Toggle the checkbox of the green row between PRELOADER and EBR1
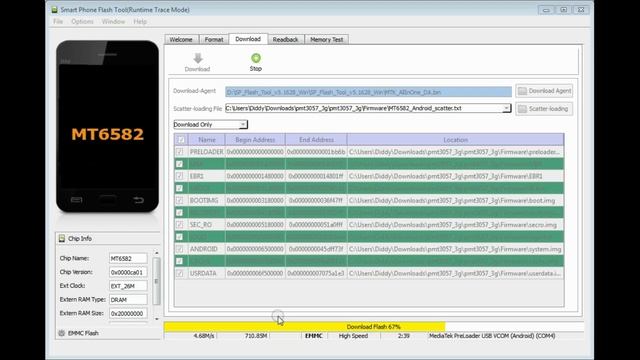The height and width of the screenshot is (360, 640). click(180, 164)
